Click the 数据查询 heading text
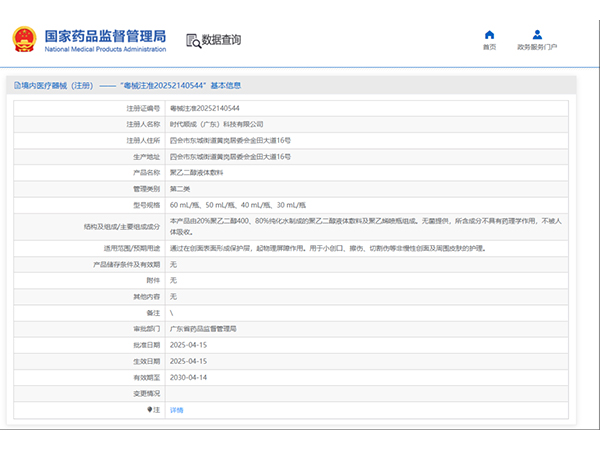Image resolution: width=600 pixels, height=450 pixels. (221, 39)
